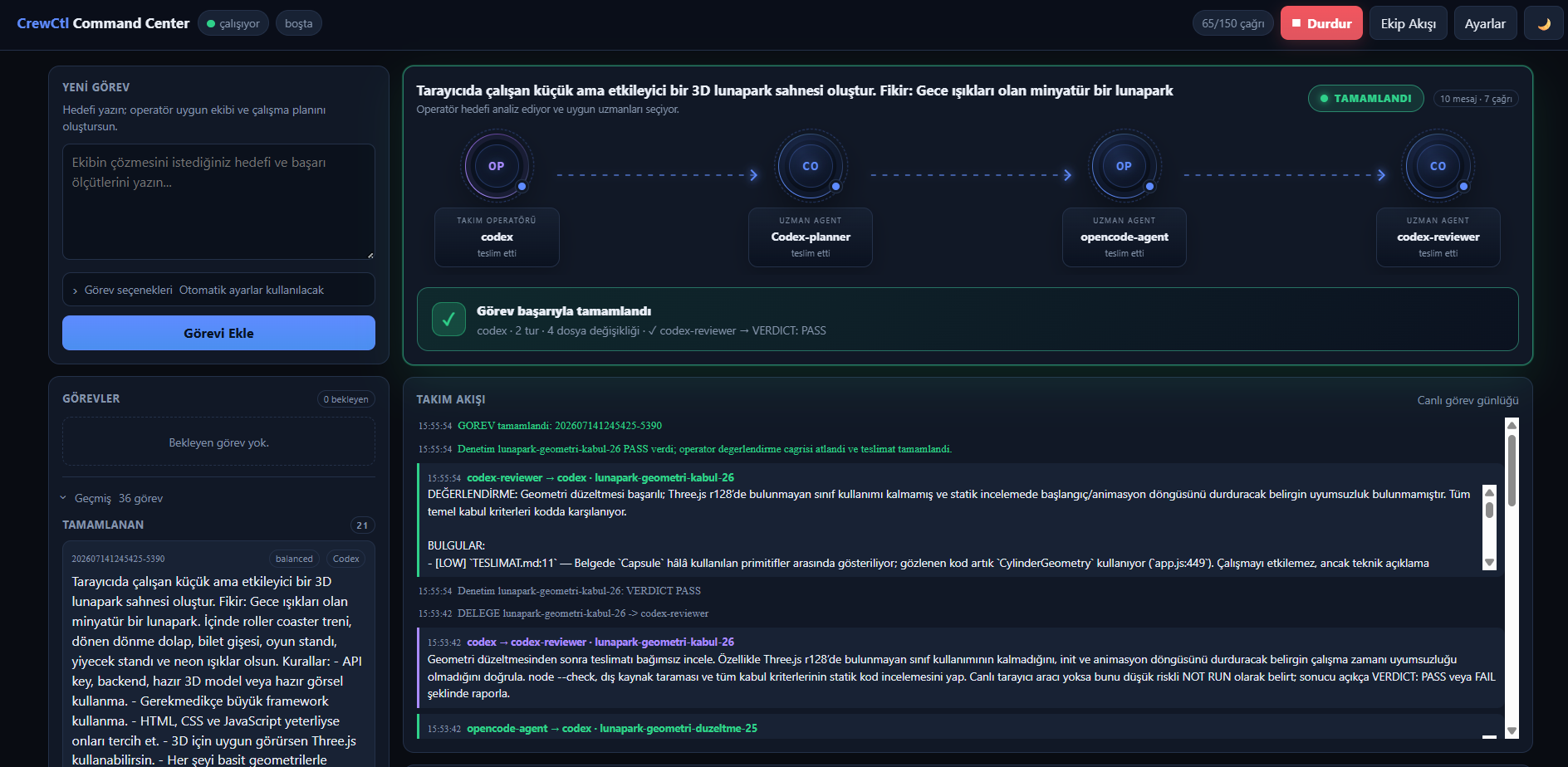1568x767 pixels.
Task: Open Ekip Akışı view
Action: (x=1408, y=23)
